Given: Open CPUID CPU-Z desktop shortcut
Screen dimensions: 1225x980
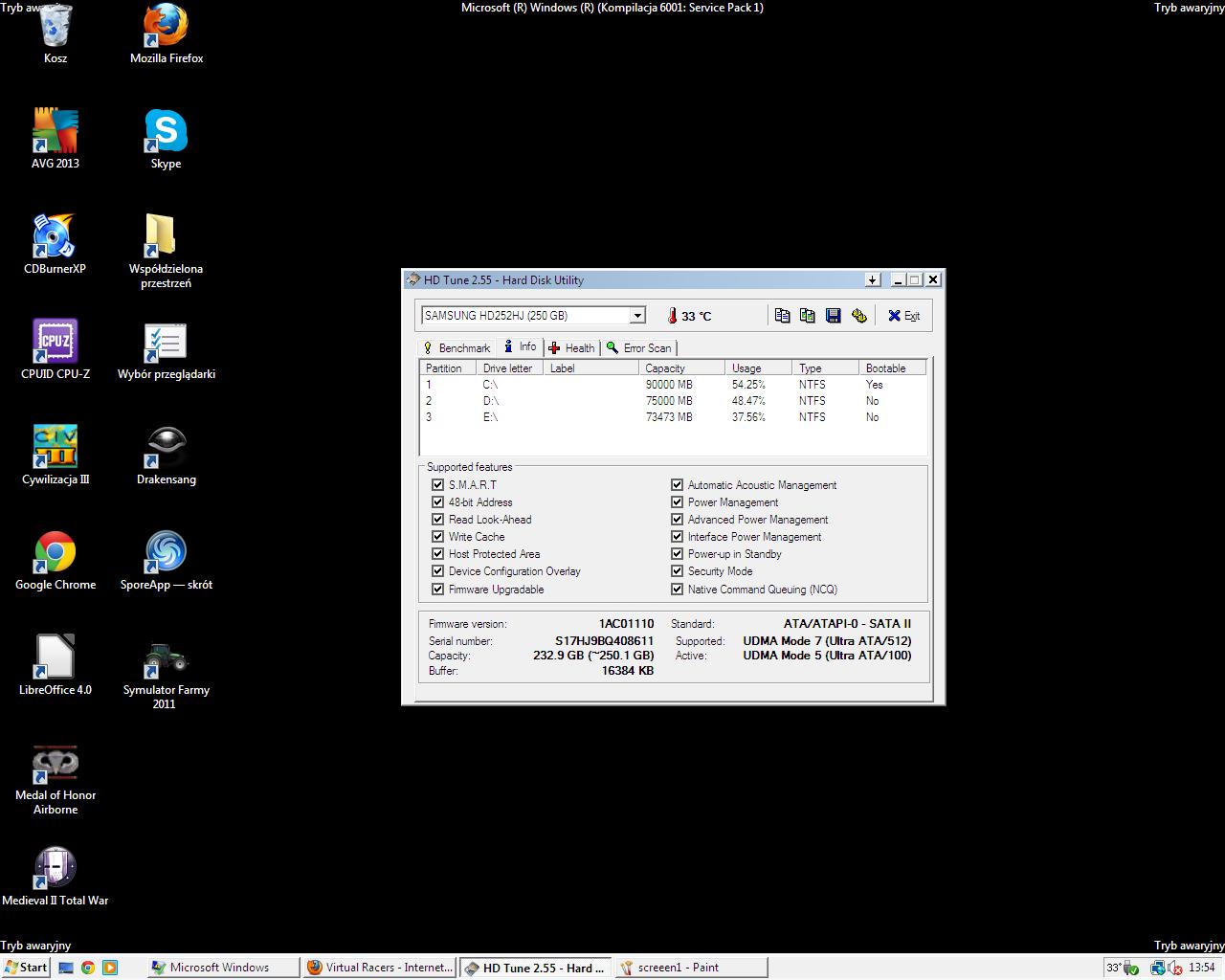Looking at the screenshot, I should (x=56, y=350).
